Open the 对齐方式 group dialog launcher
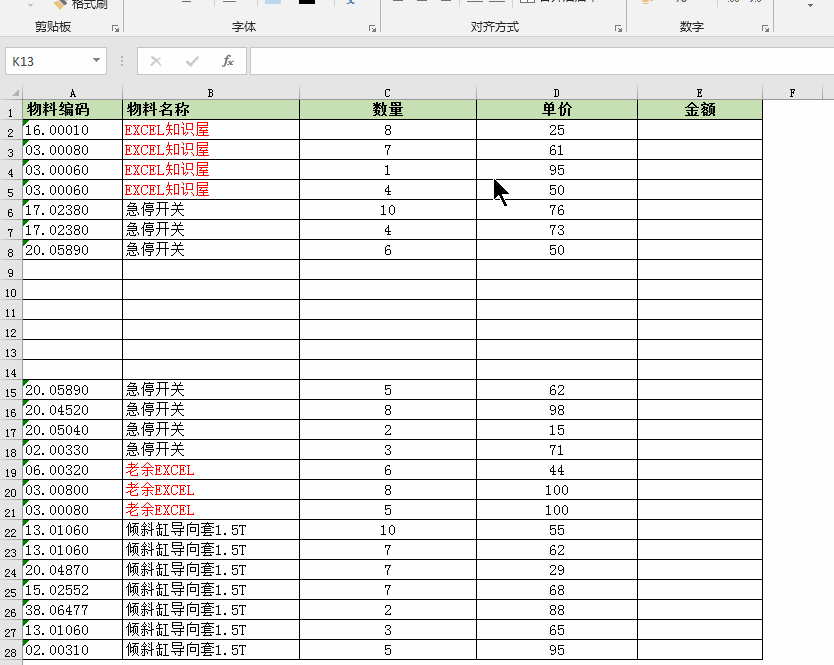The height and width of the screenshot is (665, 834). point(618,29)
